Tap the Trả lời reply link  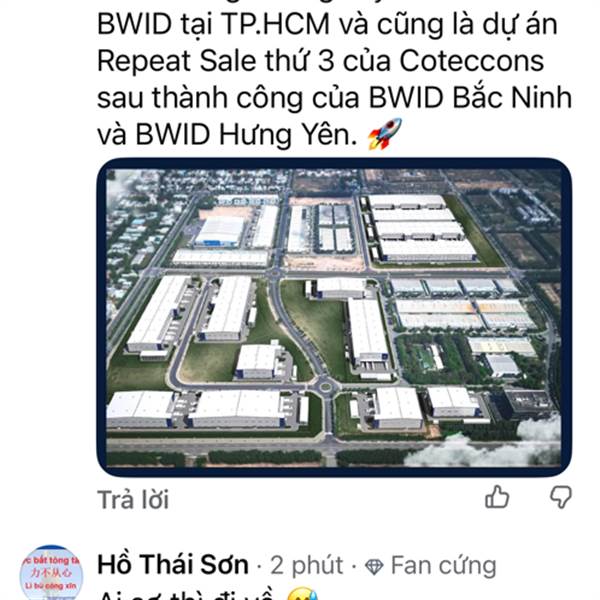click(133, 500)
